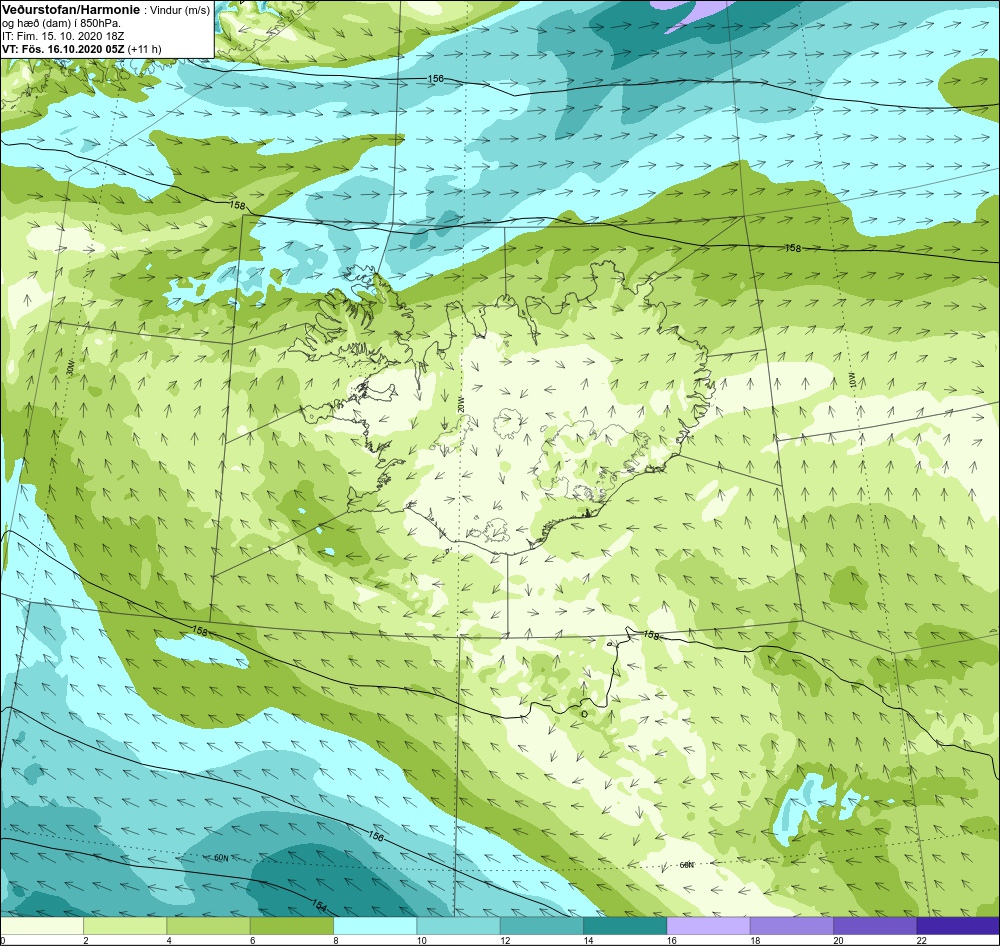Click the 20W longitude label over Iceland
Image resolution: width=1000 pixels, height=946 pixels.
460,404
